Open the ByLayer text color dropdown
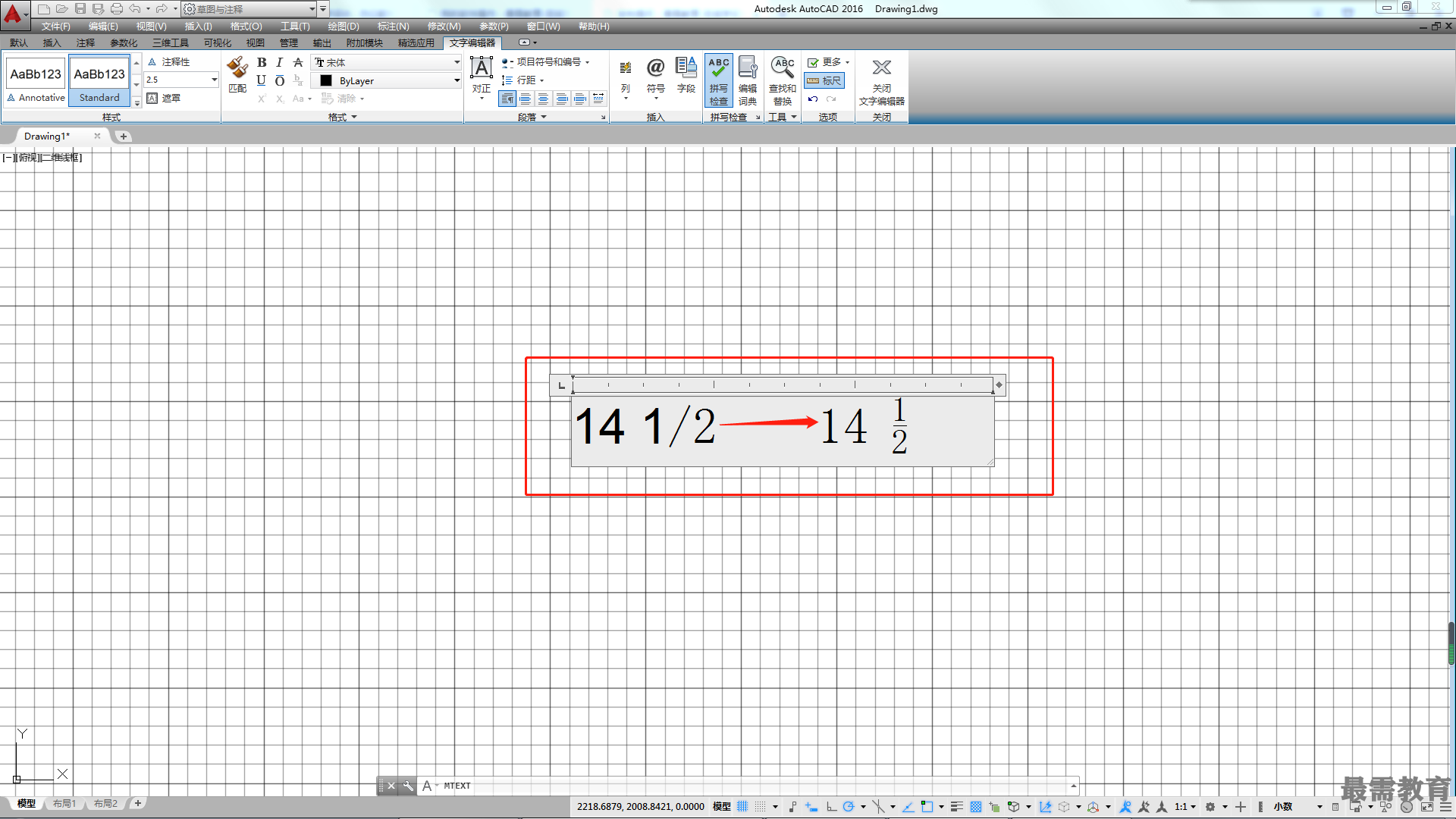Screen dimensions: 1456x819 [387, 80]
